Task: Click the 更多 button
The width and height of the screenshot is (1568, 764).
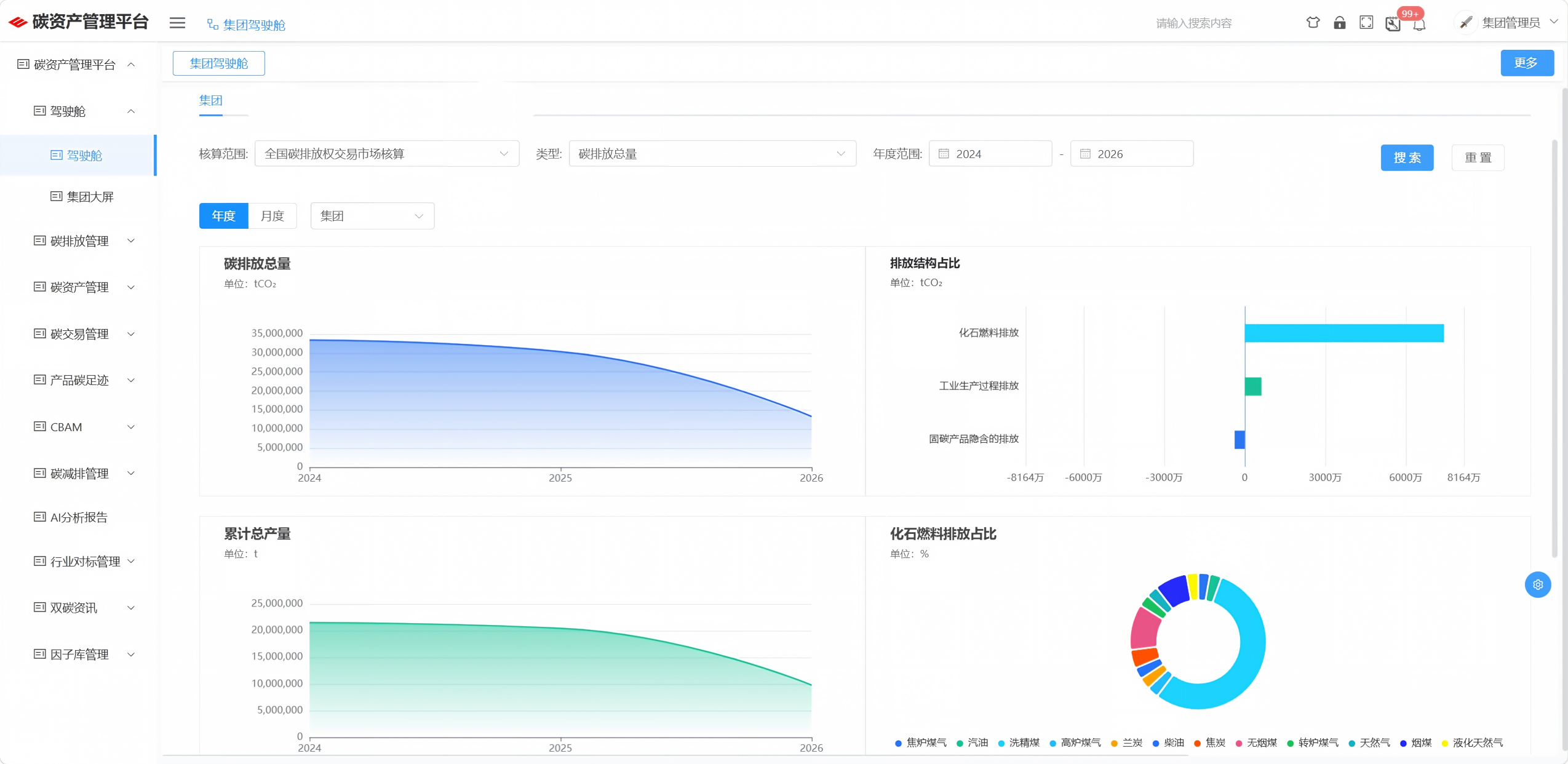Action: pos(1527,63)
